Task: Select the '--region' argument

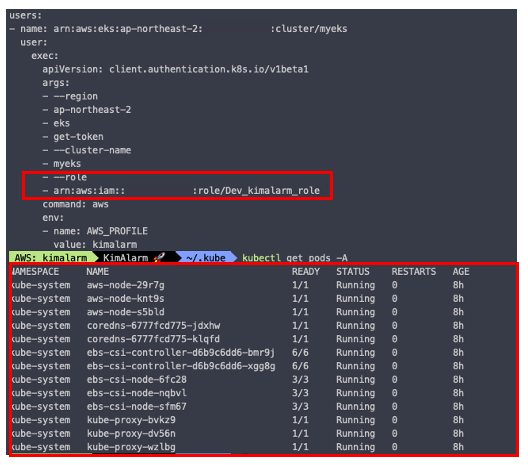Action: (x=70, y=96)
